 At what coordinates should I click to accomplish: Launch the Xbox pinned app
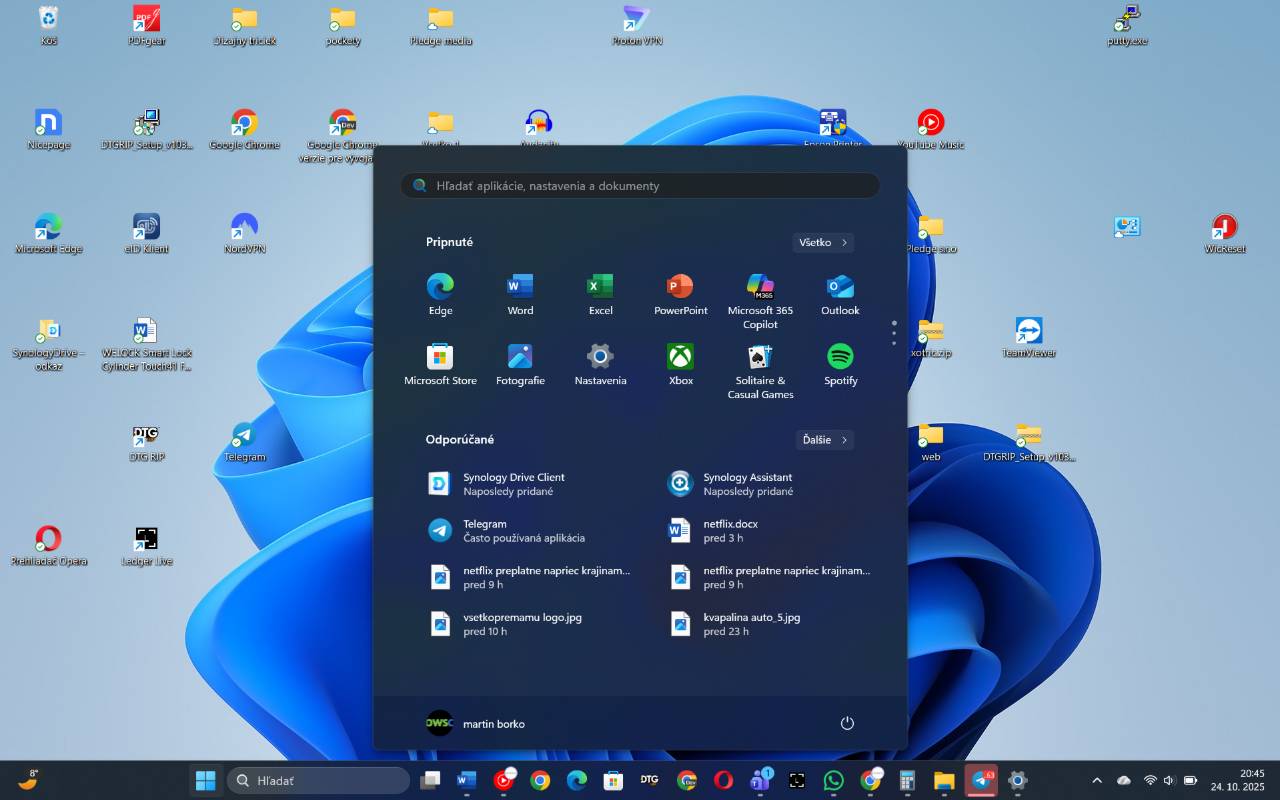(681, 365)
